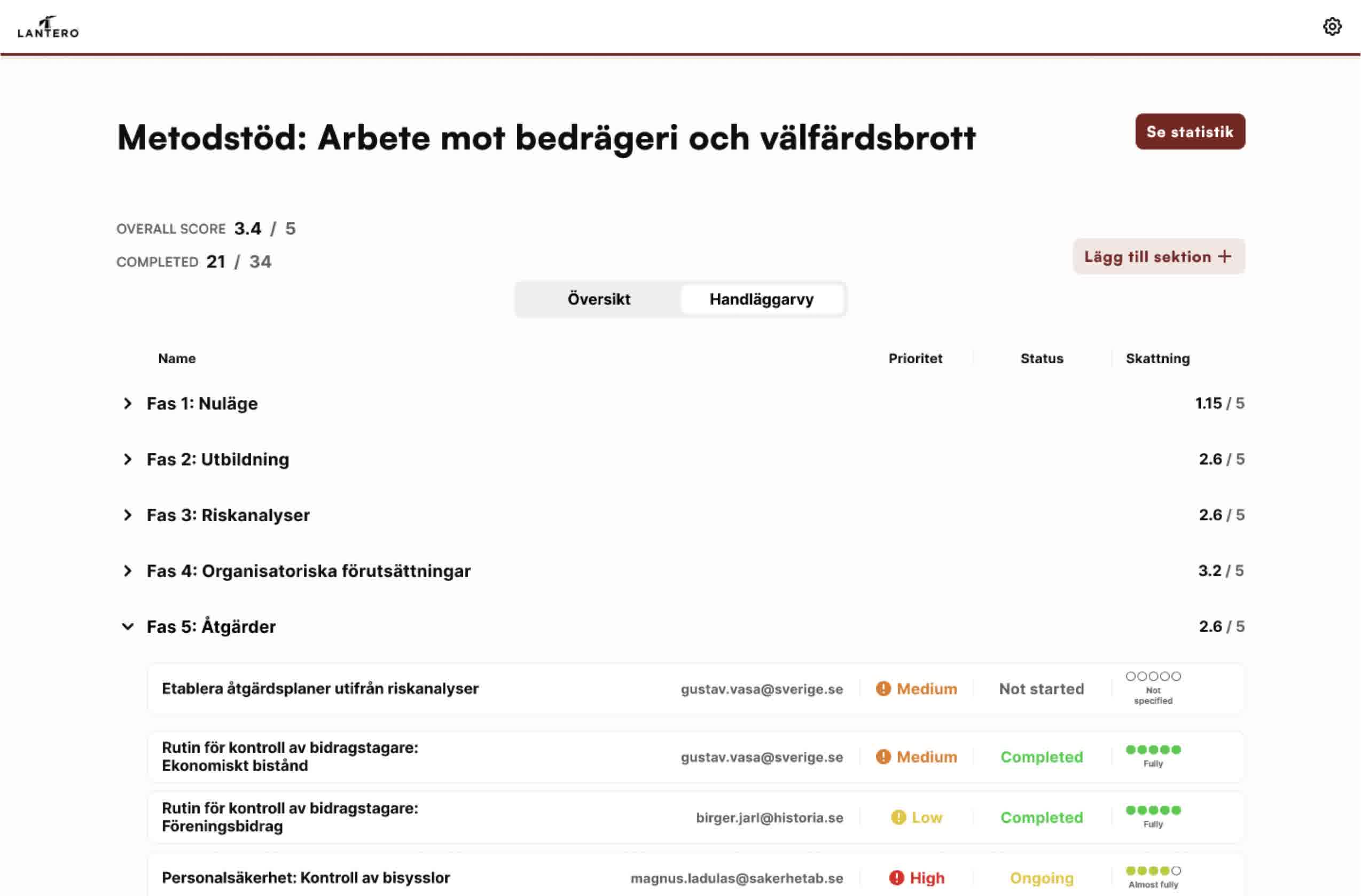Screen dimensions: 1361x896
Task: Click the Lägg till sektion button
Action: 1158,257
